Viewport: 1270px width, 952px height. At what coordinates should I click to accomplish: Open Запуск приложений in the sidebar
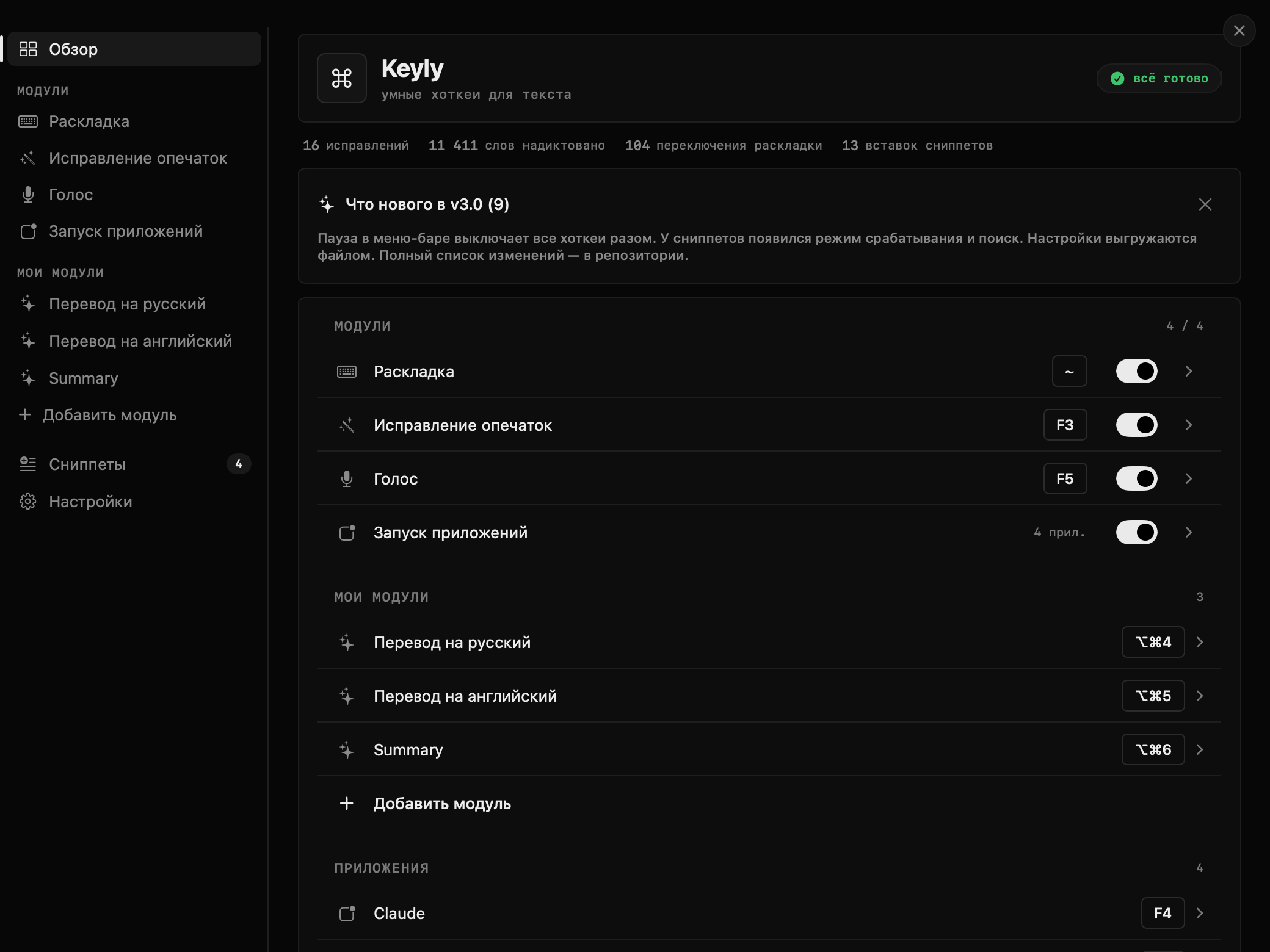[134, 231]
